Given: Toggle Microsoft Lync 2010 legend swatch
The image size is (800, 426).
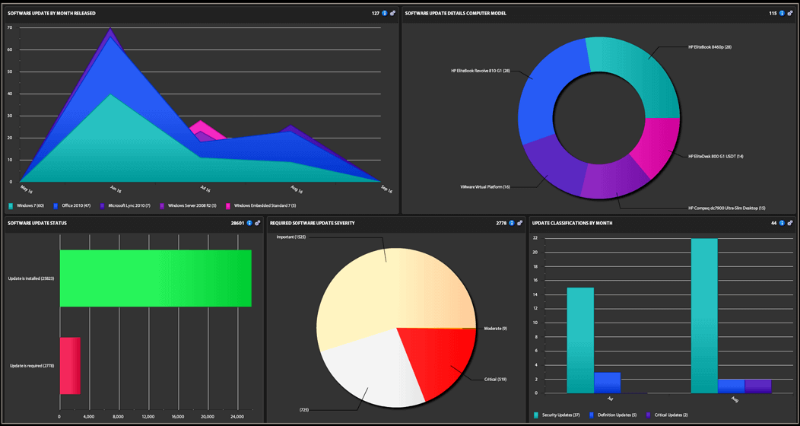Looking at the screenshot, I should pyautogui.click(x=103, y=206).
